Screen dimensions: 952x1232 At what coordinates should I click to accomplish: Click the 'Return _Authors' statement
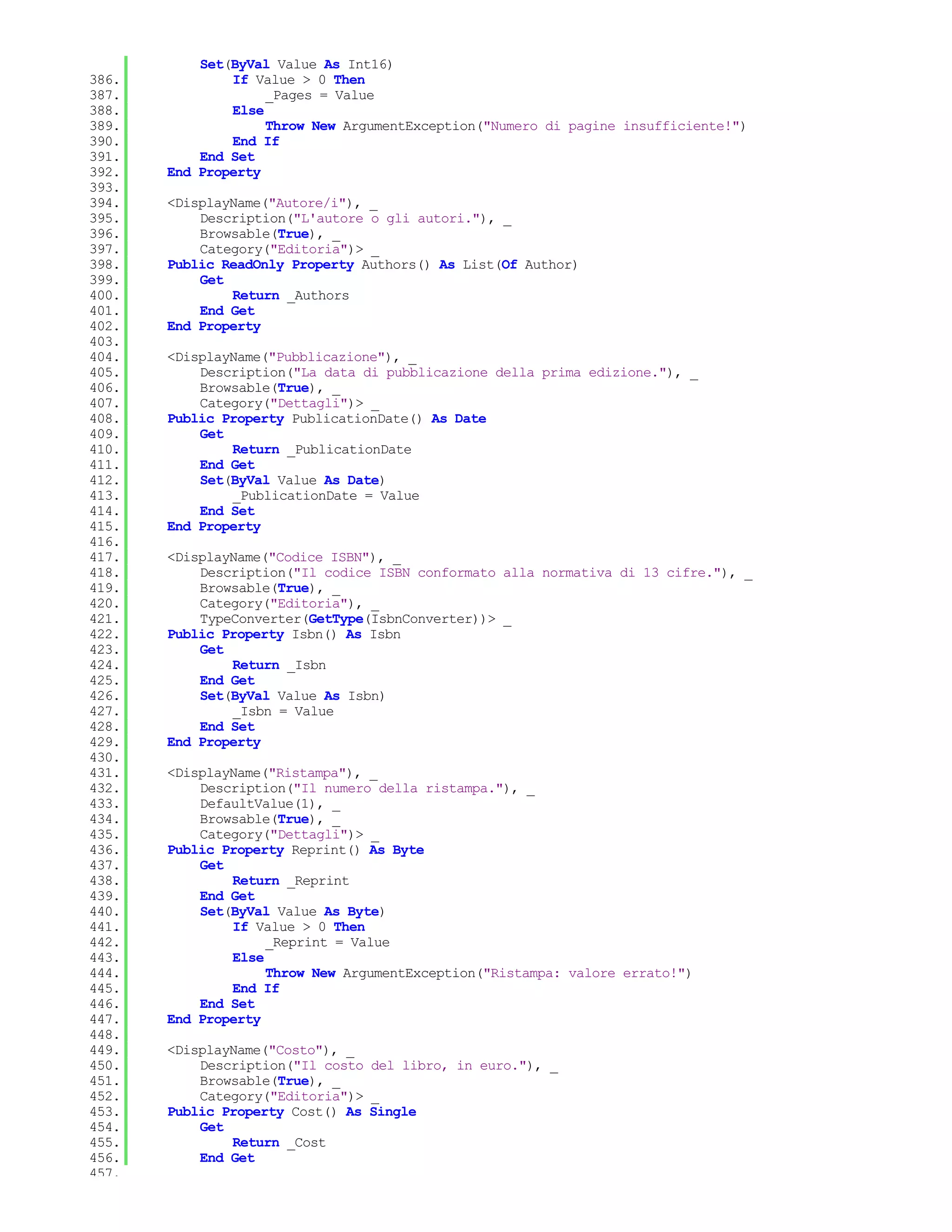pos(291,296)
